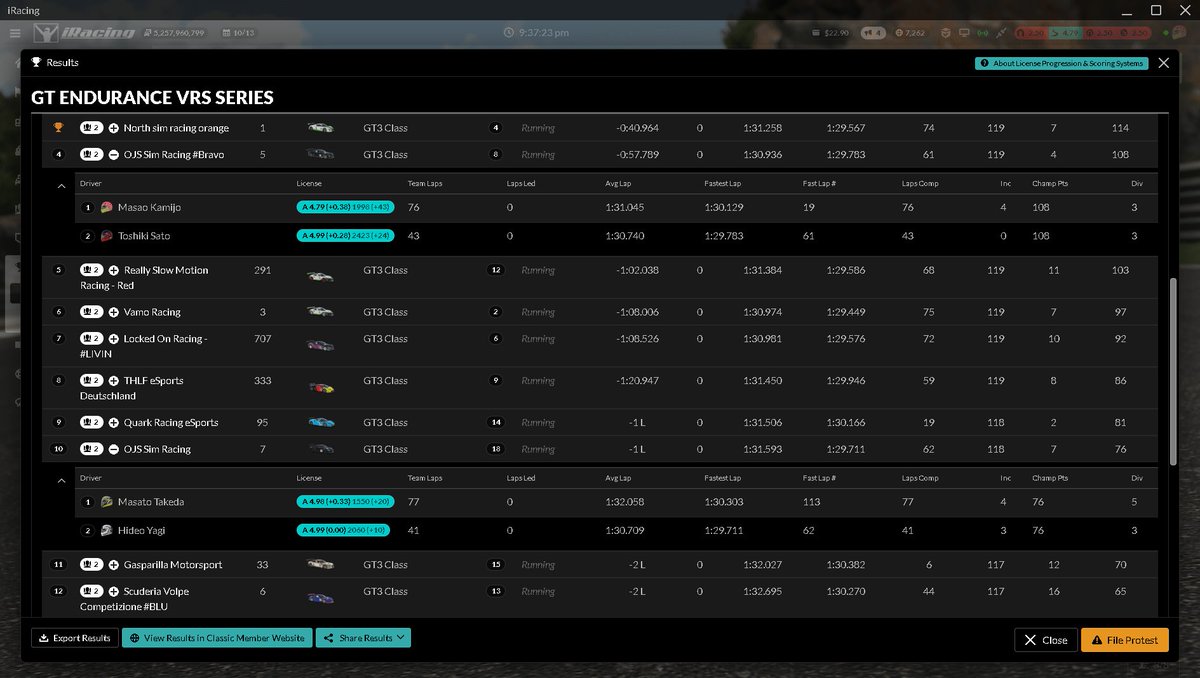
Task: Open the Share Results dropdown
Action: coord(363,638)
